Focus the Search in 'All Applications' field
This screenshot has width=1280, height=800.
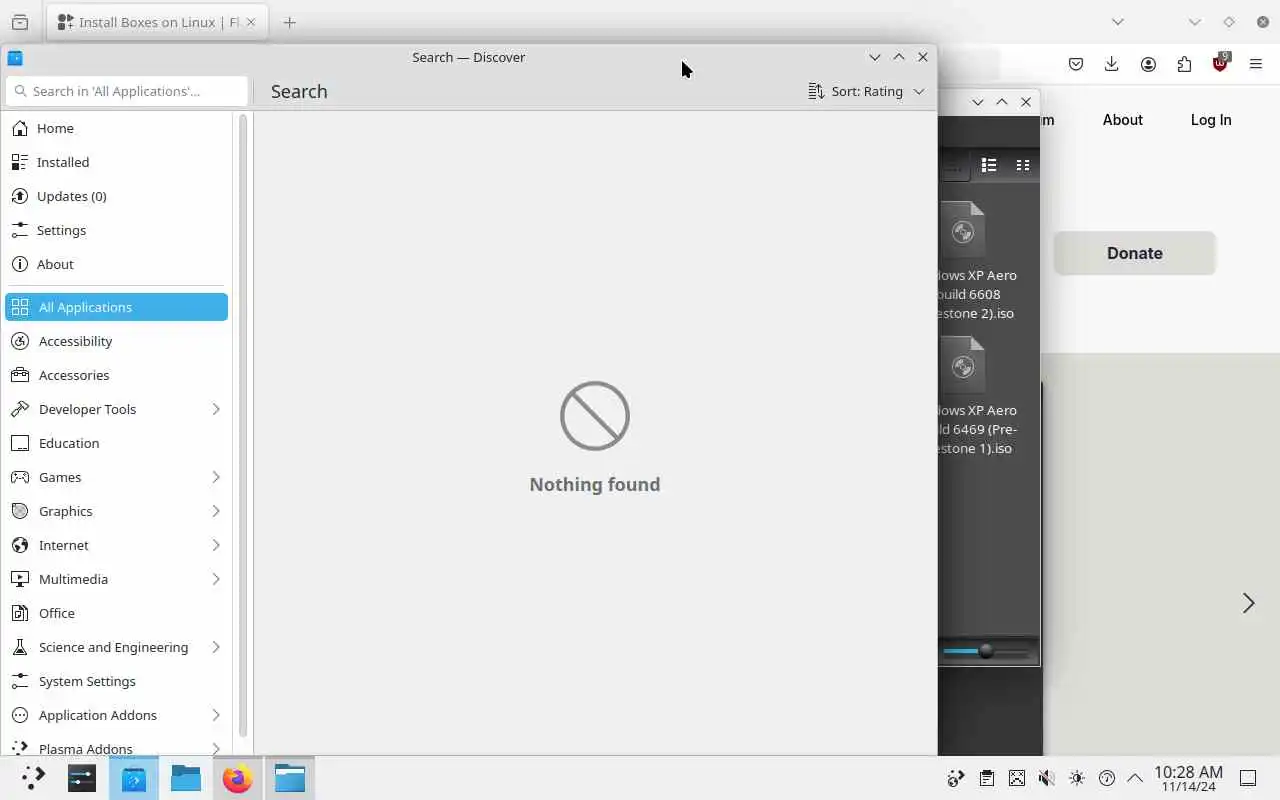tap(126, 91)
